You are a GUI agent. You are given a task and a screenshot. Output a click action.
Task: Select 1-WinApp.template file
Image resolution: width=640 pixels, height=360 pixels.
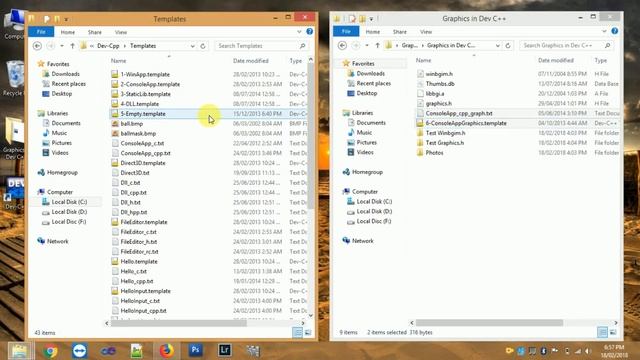click(145, 74)
